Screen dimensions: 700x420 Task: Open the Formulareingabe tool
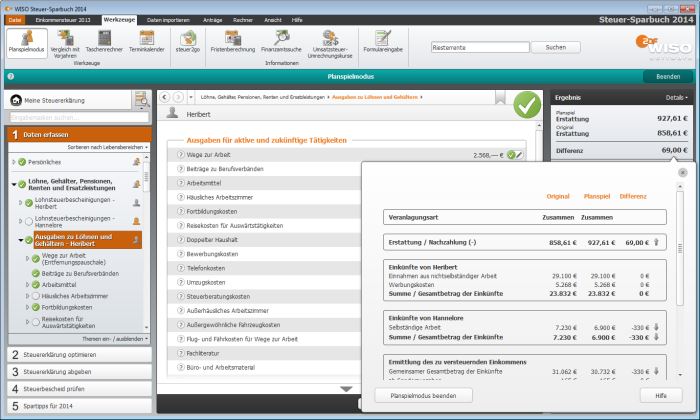click(x=383, y=42)
